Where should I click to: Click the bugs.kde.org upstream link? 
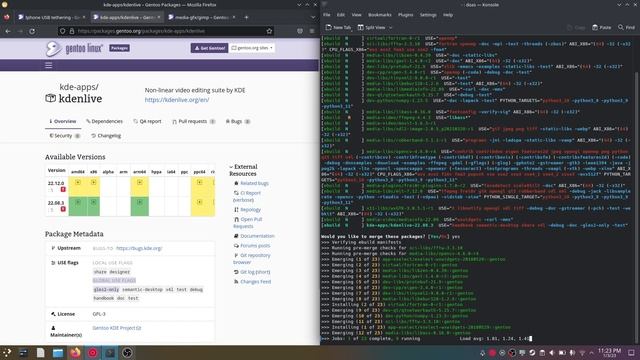(139, 248)
